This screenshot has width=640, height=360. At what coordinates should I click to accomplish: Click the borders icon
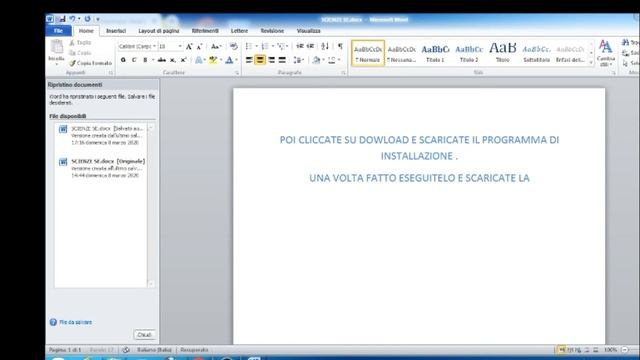(x=332, y=60)
